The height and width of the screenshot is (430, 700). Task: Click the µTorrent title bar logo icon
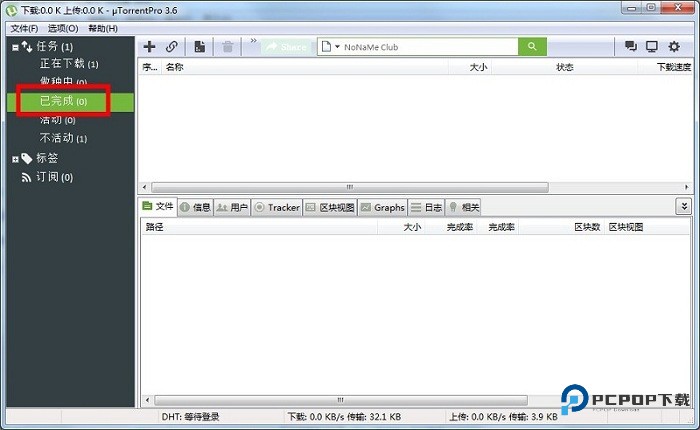[12, 11]
